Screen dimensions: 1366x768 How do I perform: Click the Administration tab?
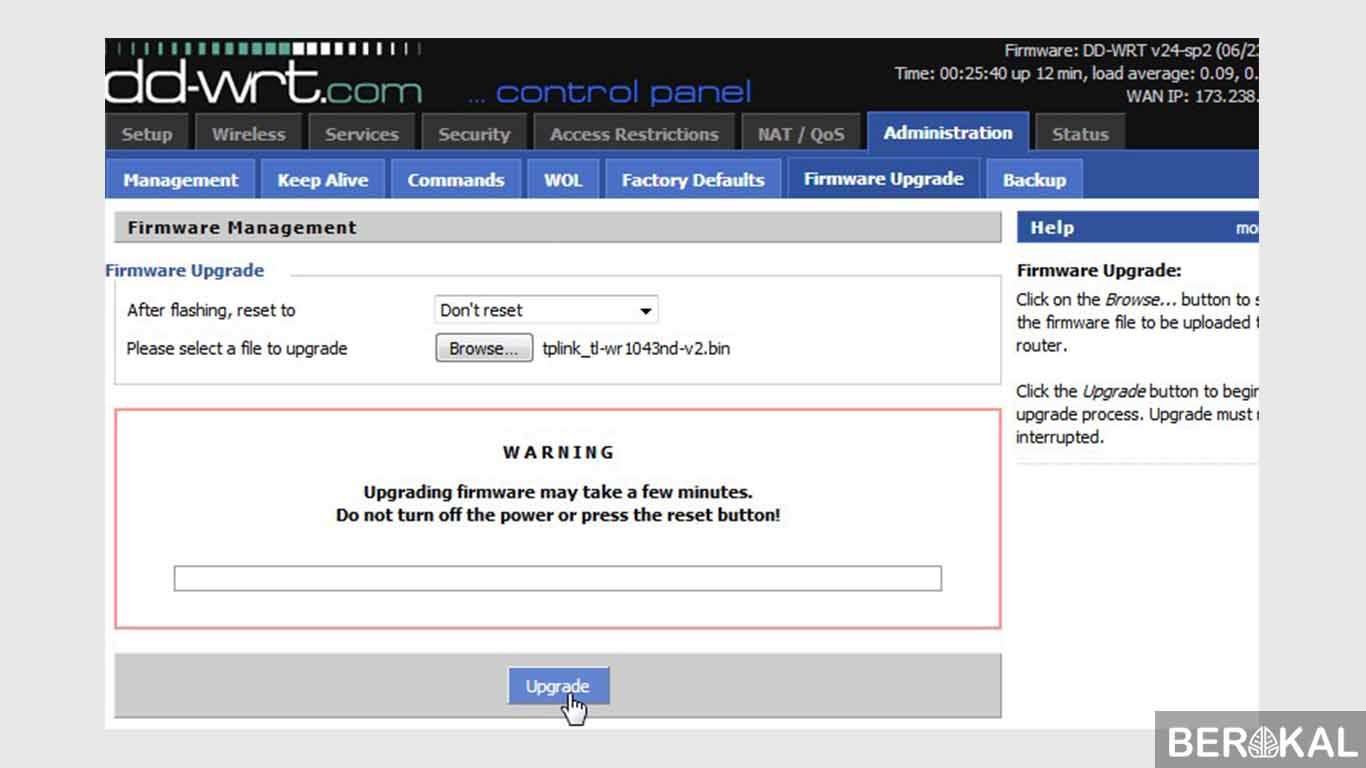tap(948, 132)
